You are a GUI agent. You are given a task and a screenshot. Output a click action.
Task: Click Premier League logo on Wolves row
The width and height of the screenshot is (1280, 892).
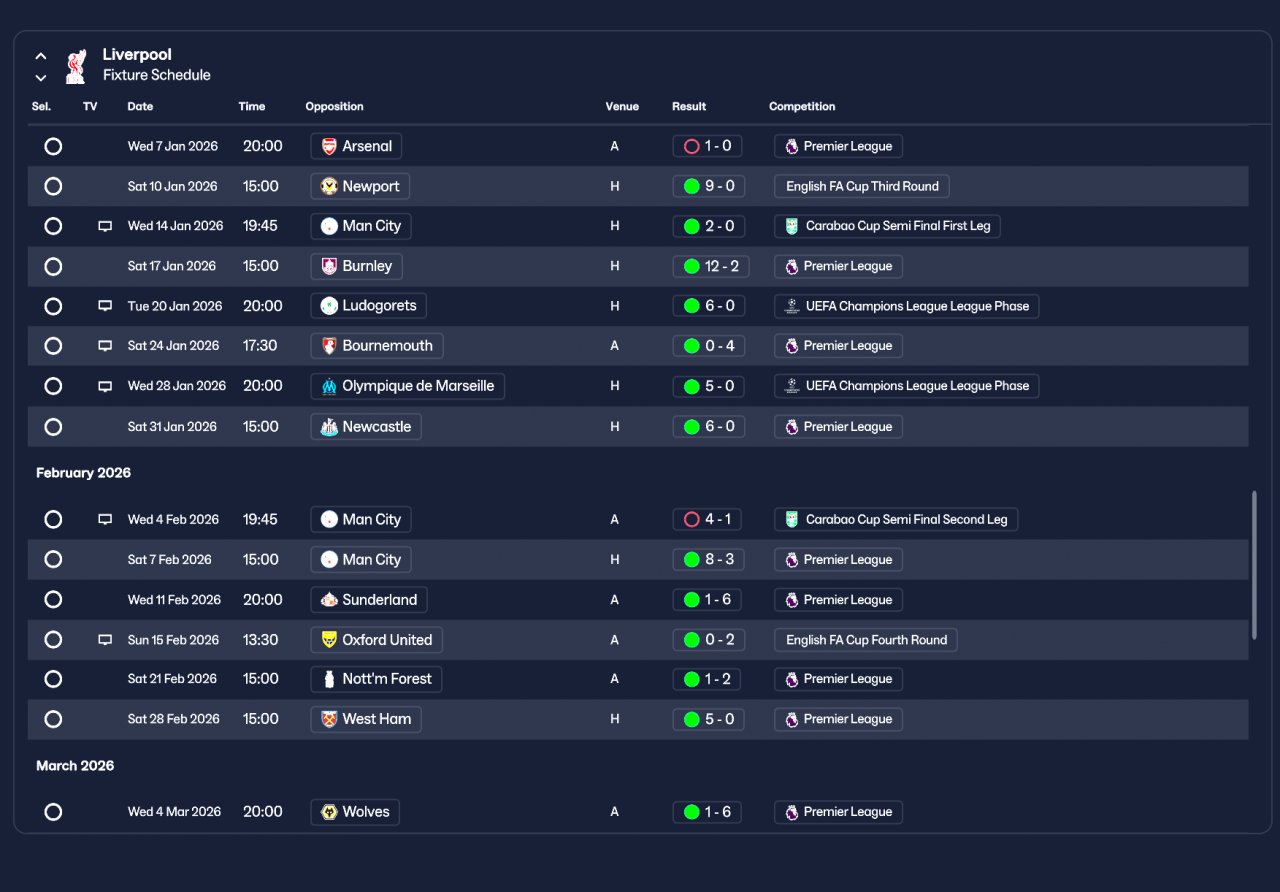point(791,812)
